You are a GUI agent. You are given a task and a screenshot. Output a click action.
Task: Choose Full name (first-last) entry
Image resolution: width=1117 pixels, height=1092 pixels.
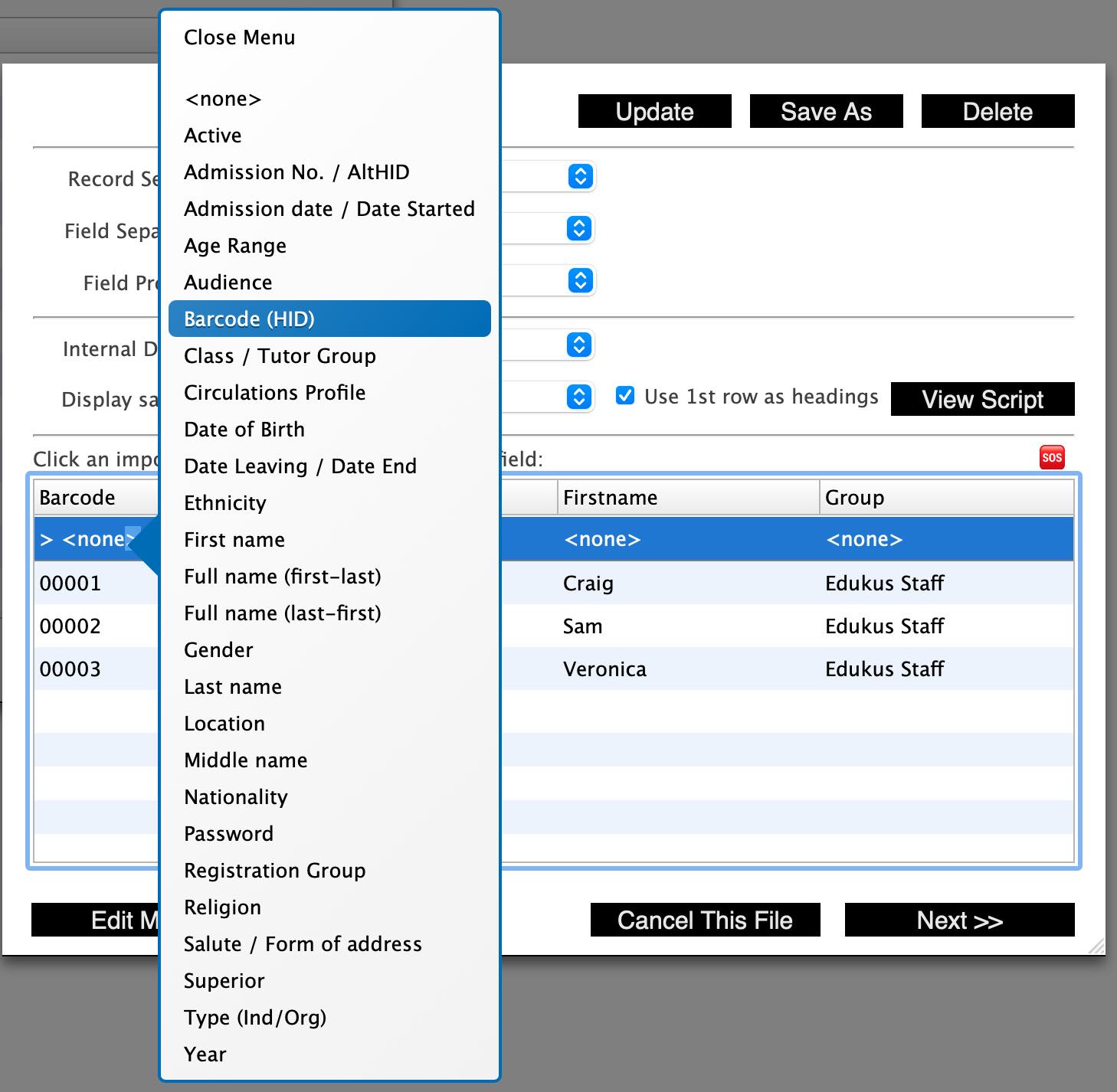point(329,577)
